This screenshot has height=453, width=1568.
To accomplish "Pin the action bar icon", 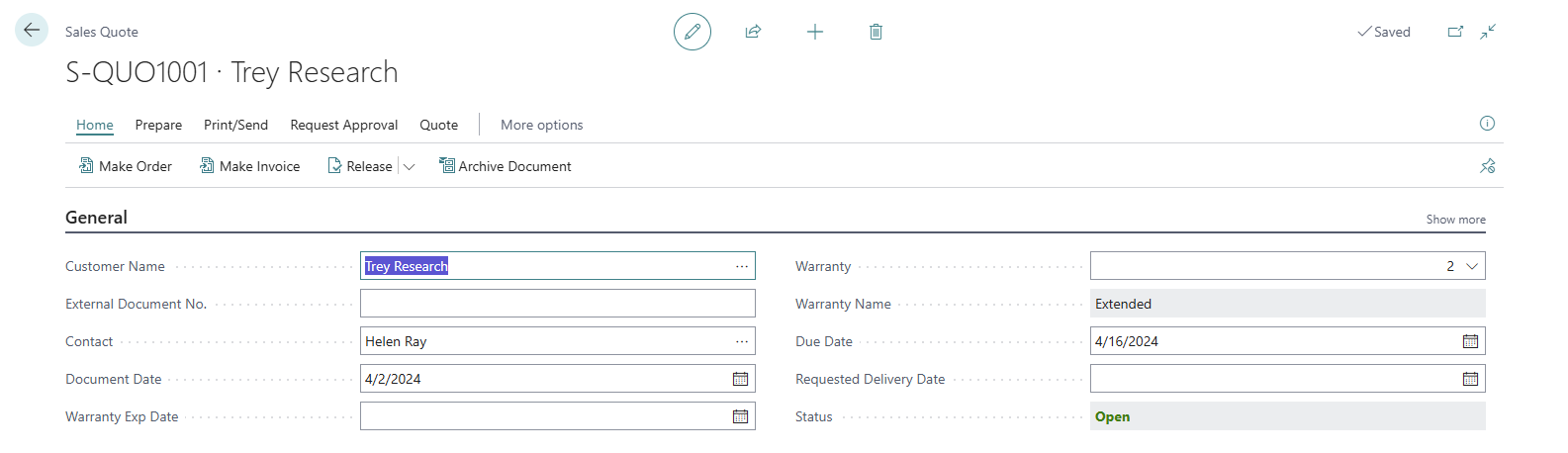I will click(x=1487, y=166).
